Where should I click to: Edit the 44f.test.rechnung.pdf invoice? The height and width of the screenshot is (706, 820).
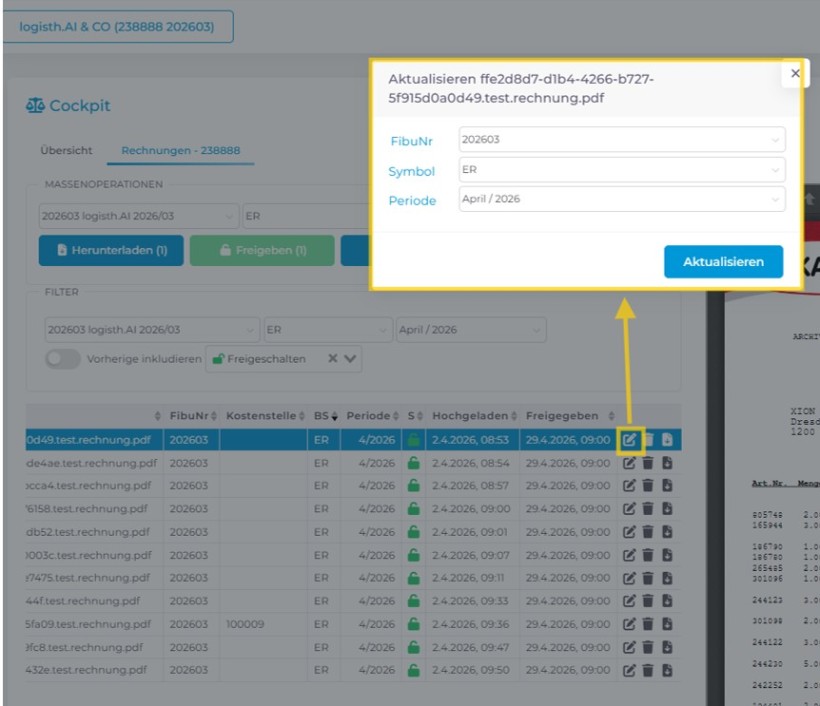(629, 601)
